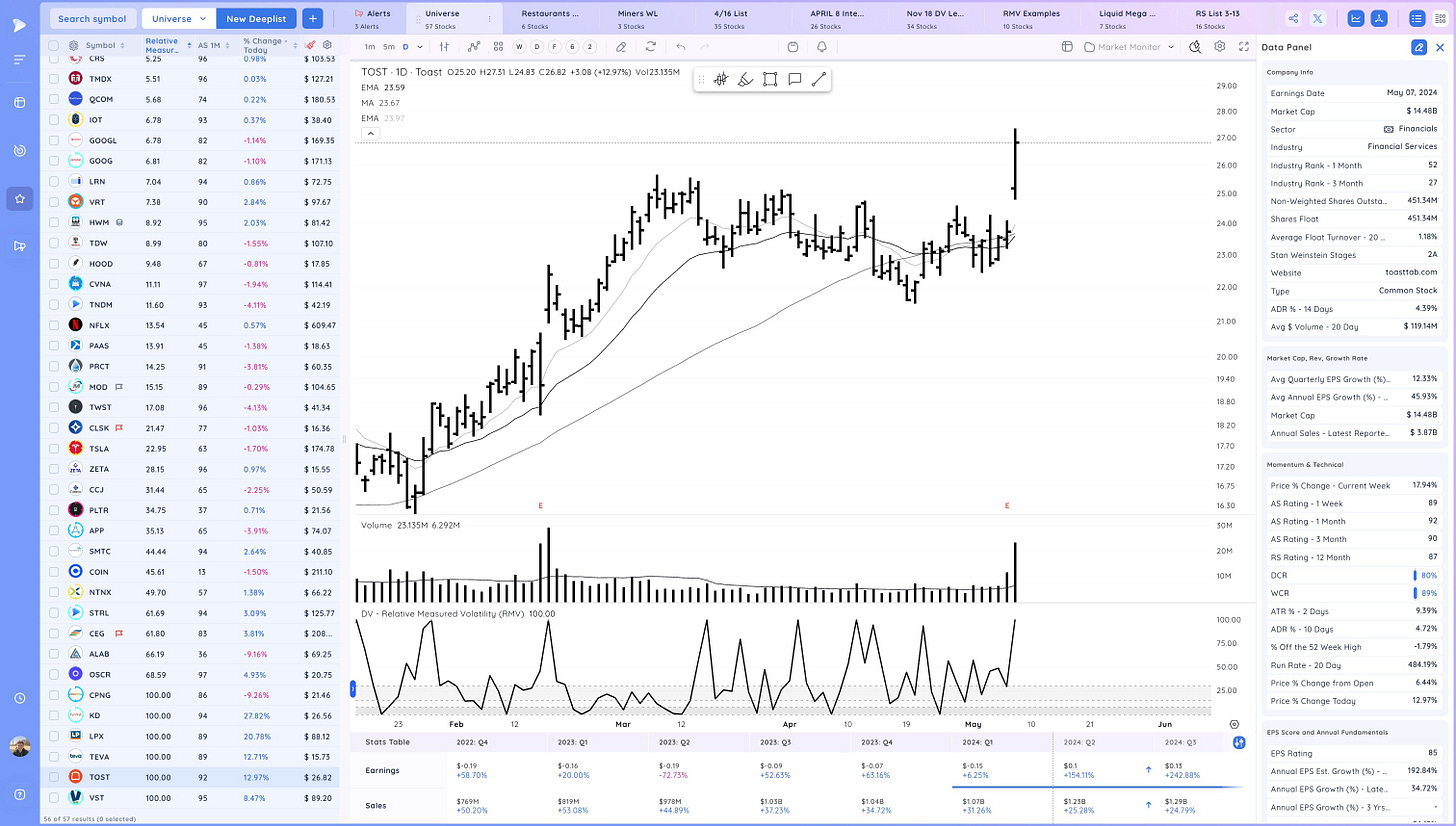
Task: Toggle checkbox for COIN row
Action: (x=54, y=572)
